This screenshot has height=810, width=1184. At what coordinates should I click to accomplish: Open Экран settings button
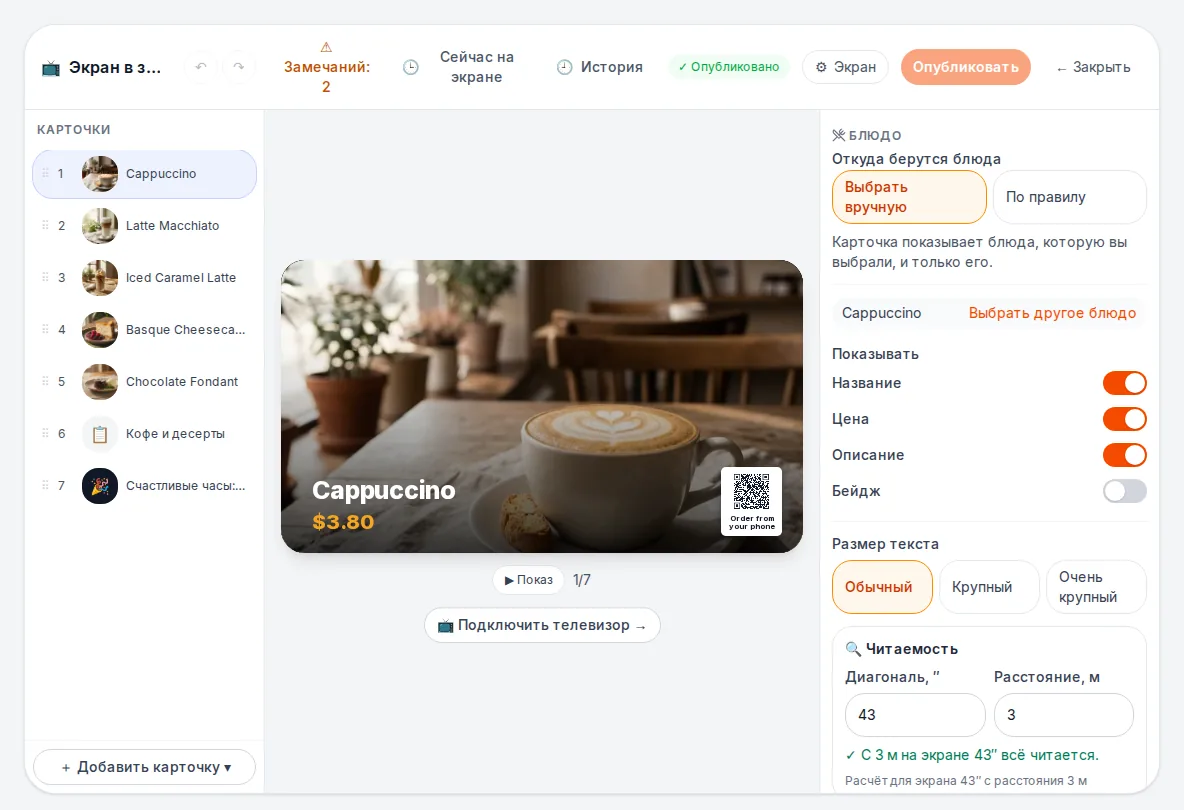845,67
